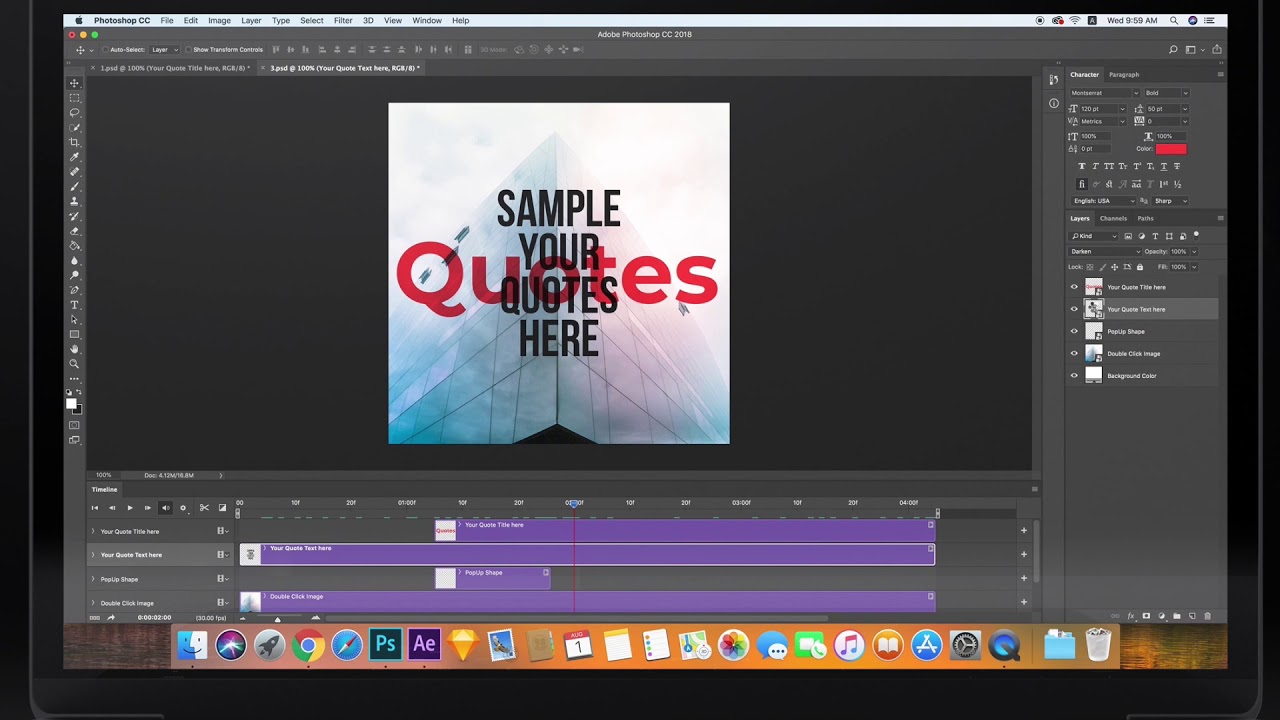Select the Eraser tool
This screenshot has height=720, width=1280.
tap(75, 231)
